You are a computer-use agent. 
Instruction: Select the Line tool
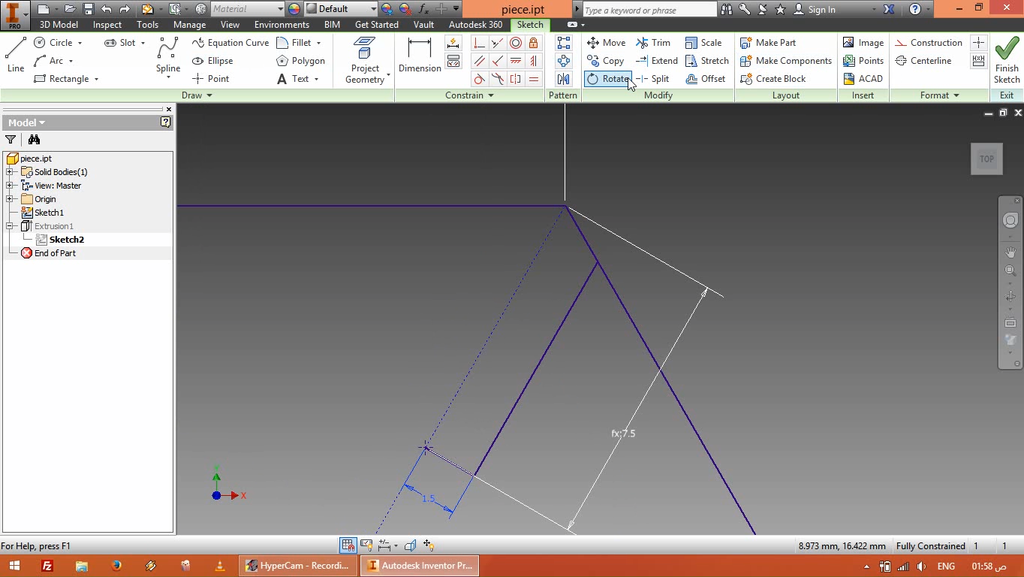tap(15, 55)
